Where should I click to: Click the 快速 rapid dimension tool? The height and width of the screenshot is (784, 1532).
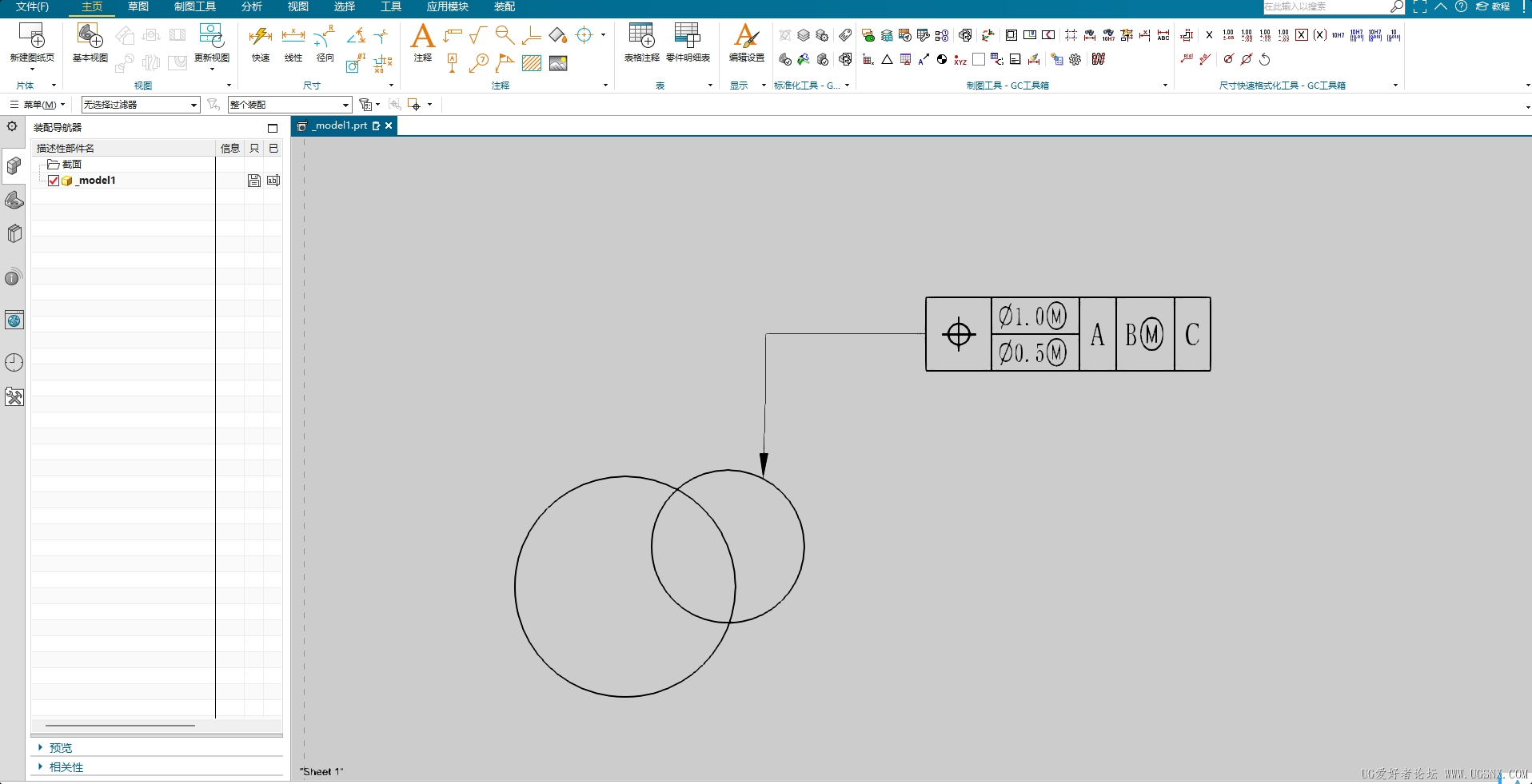click(x=261, y=37)
